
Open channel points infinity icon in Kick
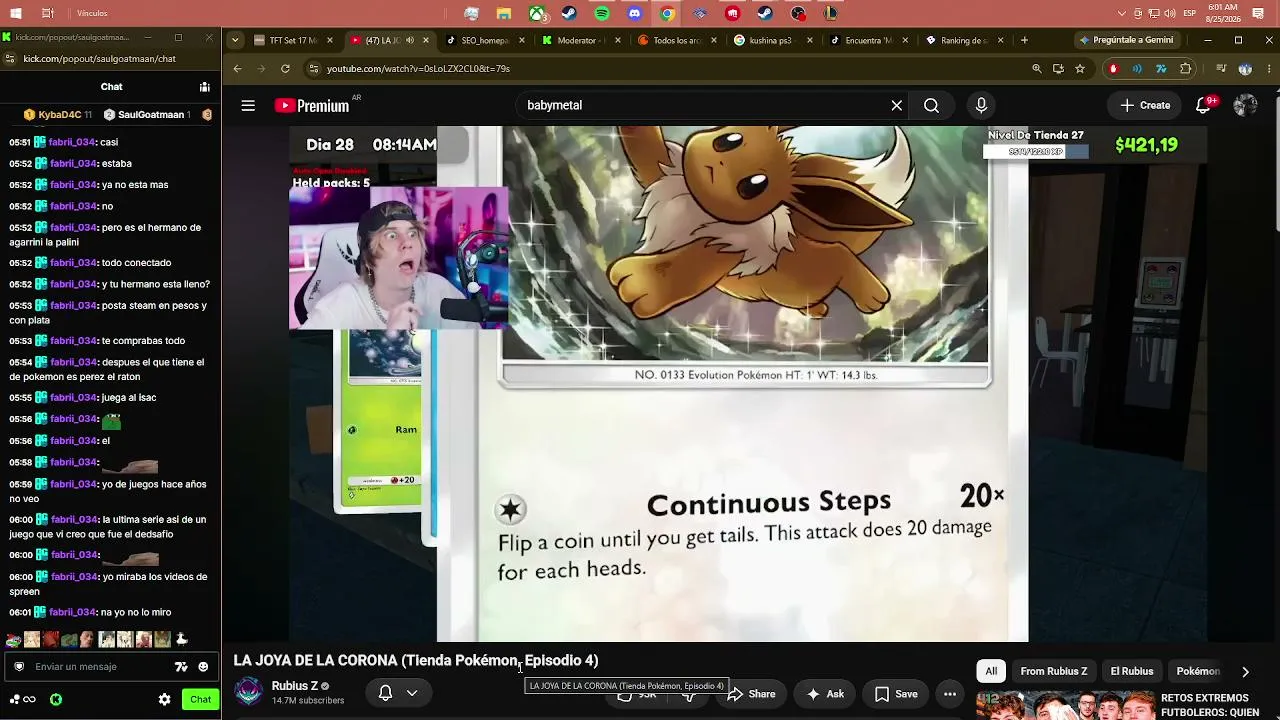[x=24, y=700]
